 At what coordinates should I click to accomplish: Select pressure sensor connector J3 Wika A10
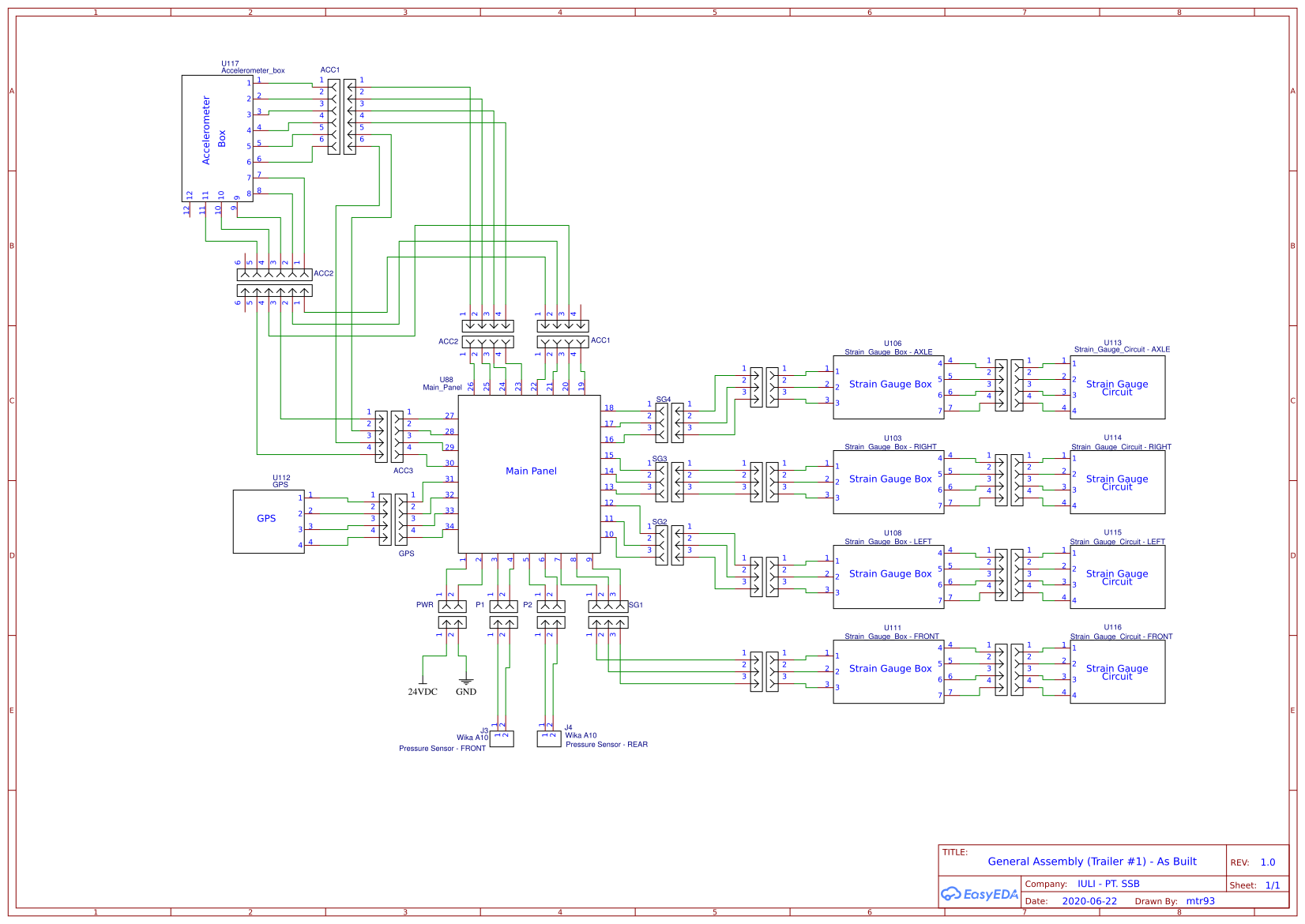click(501, 738)
